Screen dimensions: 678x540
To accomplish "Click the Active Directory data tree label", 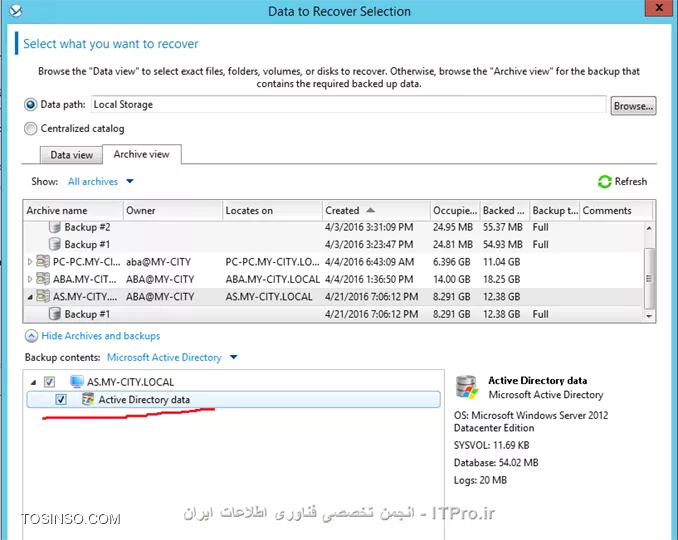I will point(144,399).
